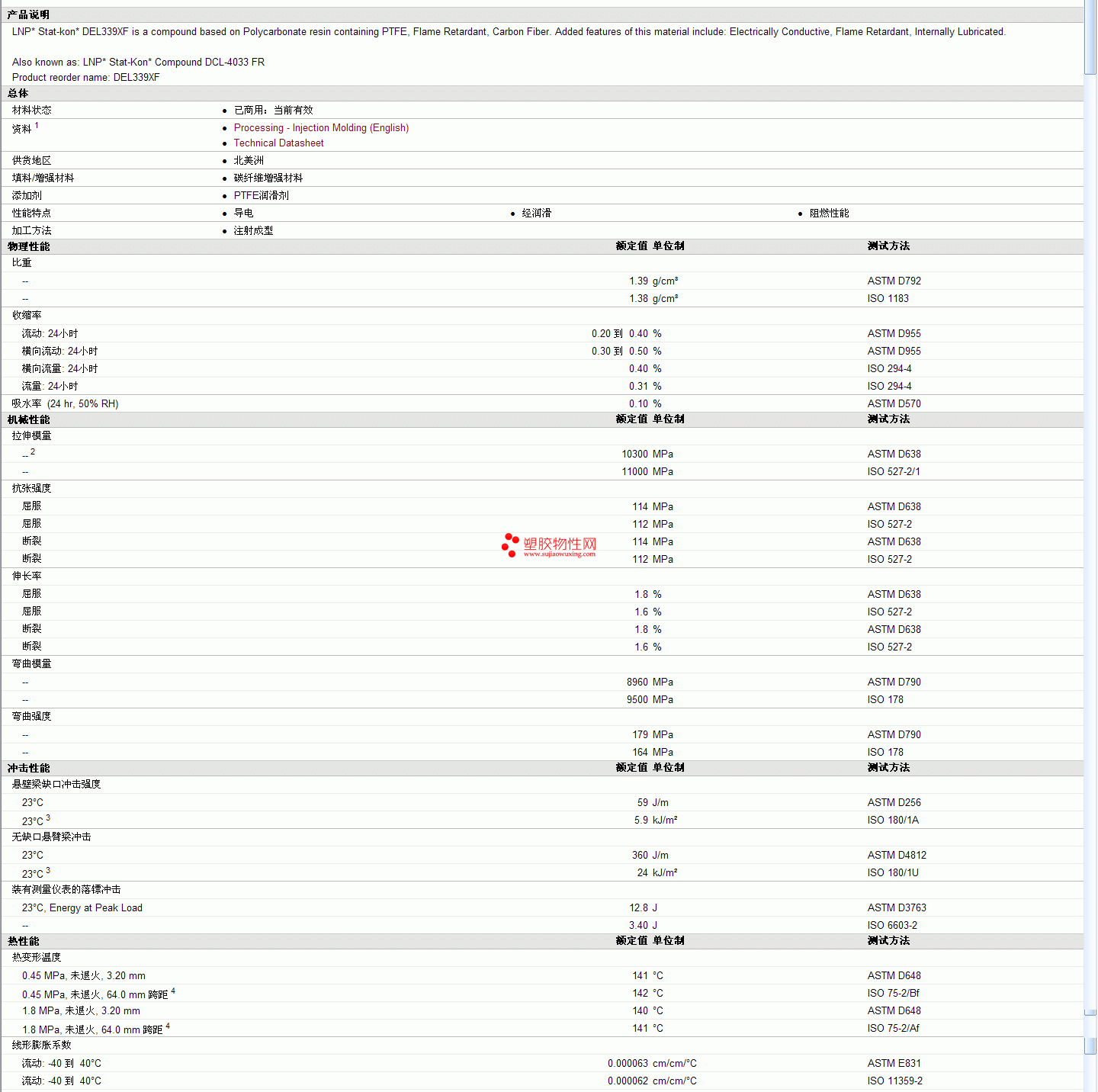Click the 注射成型 value
The height and width of the screenshot is (1092, 1098).
[254, 231]
